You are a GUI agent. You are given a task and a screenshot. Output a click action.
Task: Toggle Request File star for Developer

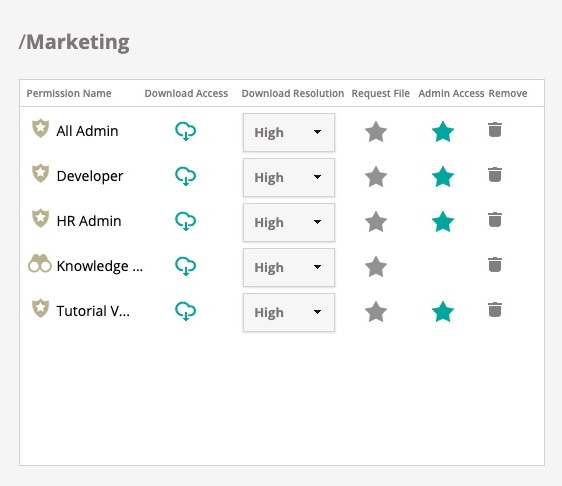[x=376, y=177]
